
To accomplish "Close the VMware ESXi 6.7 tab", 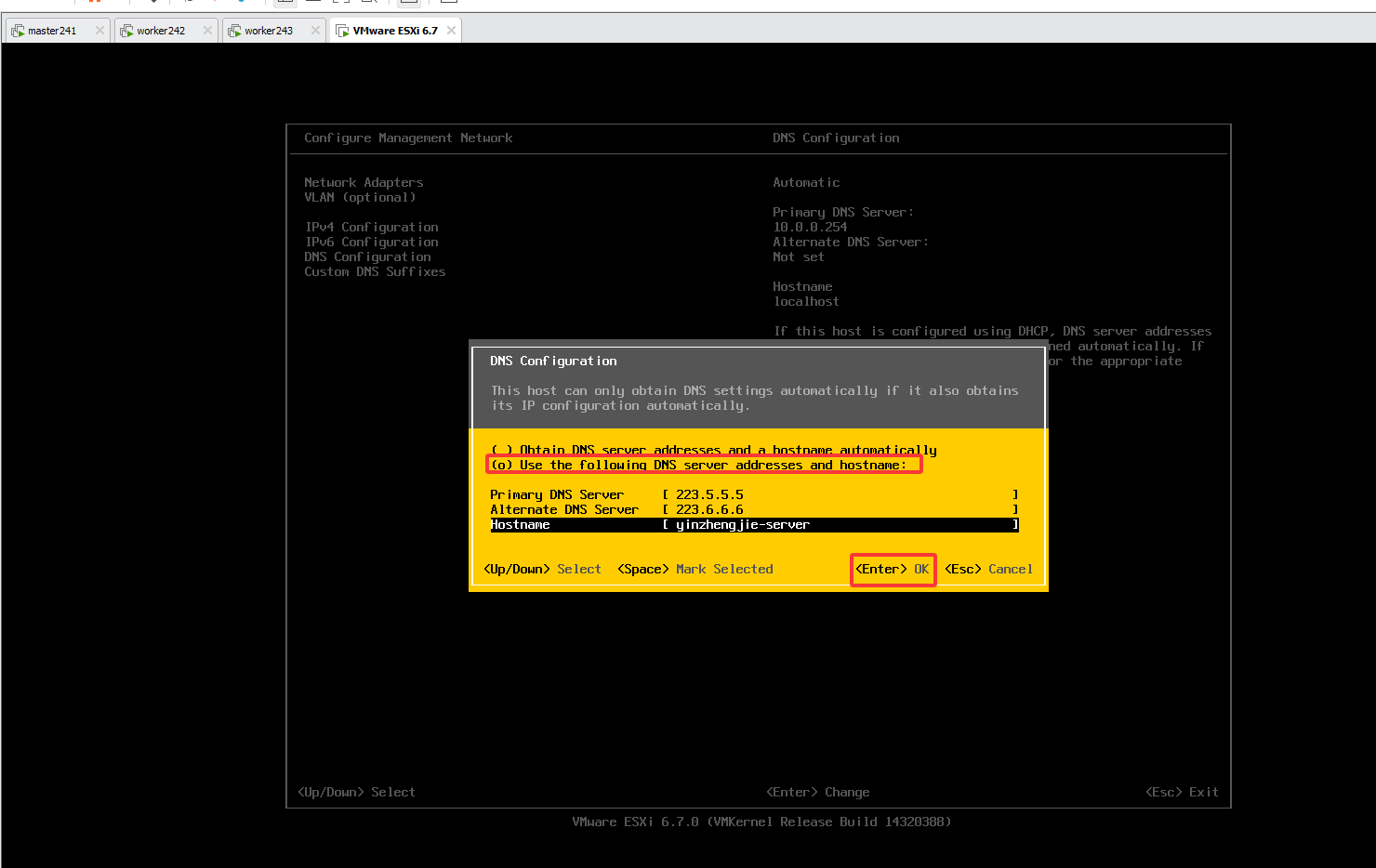I will 451,31.
